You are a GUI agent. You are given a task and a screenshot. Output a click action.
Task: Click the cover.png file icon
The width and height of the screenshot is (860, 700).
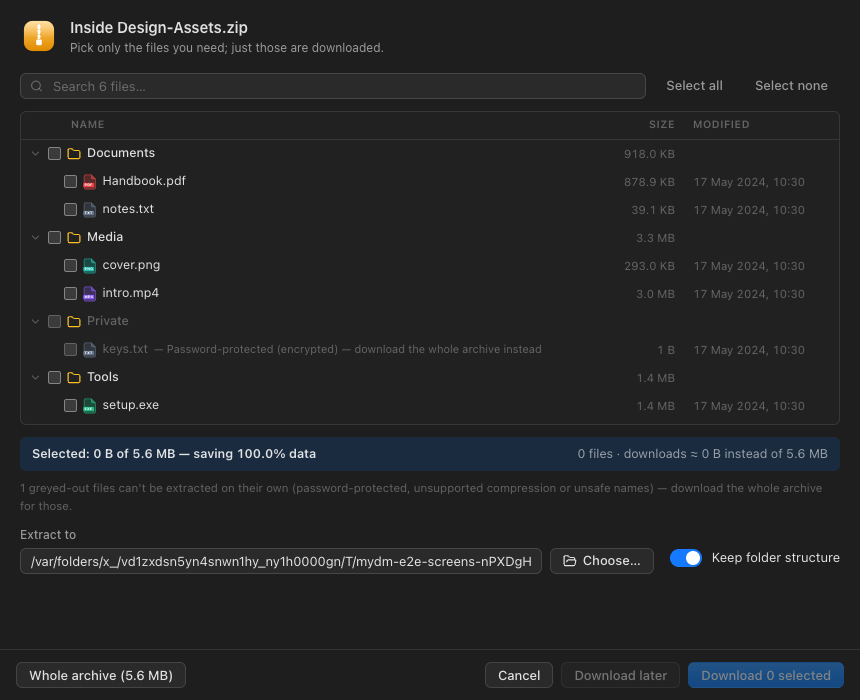[x=89, y=266]
